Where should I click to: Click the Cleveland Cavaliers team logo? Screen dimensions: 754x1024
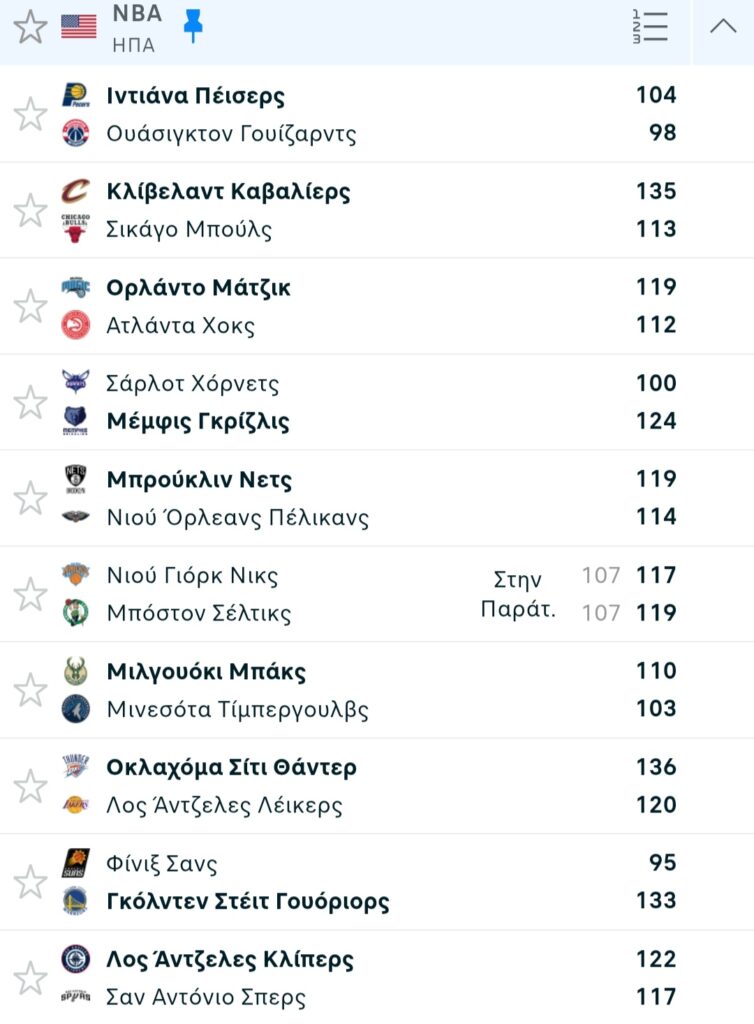(75, 191)
